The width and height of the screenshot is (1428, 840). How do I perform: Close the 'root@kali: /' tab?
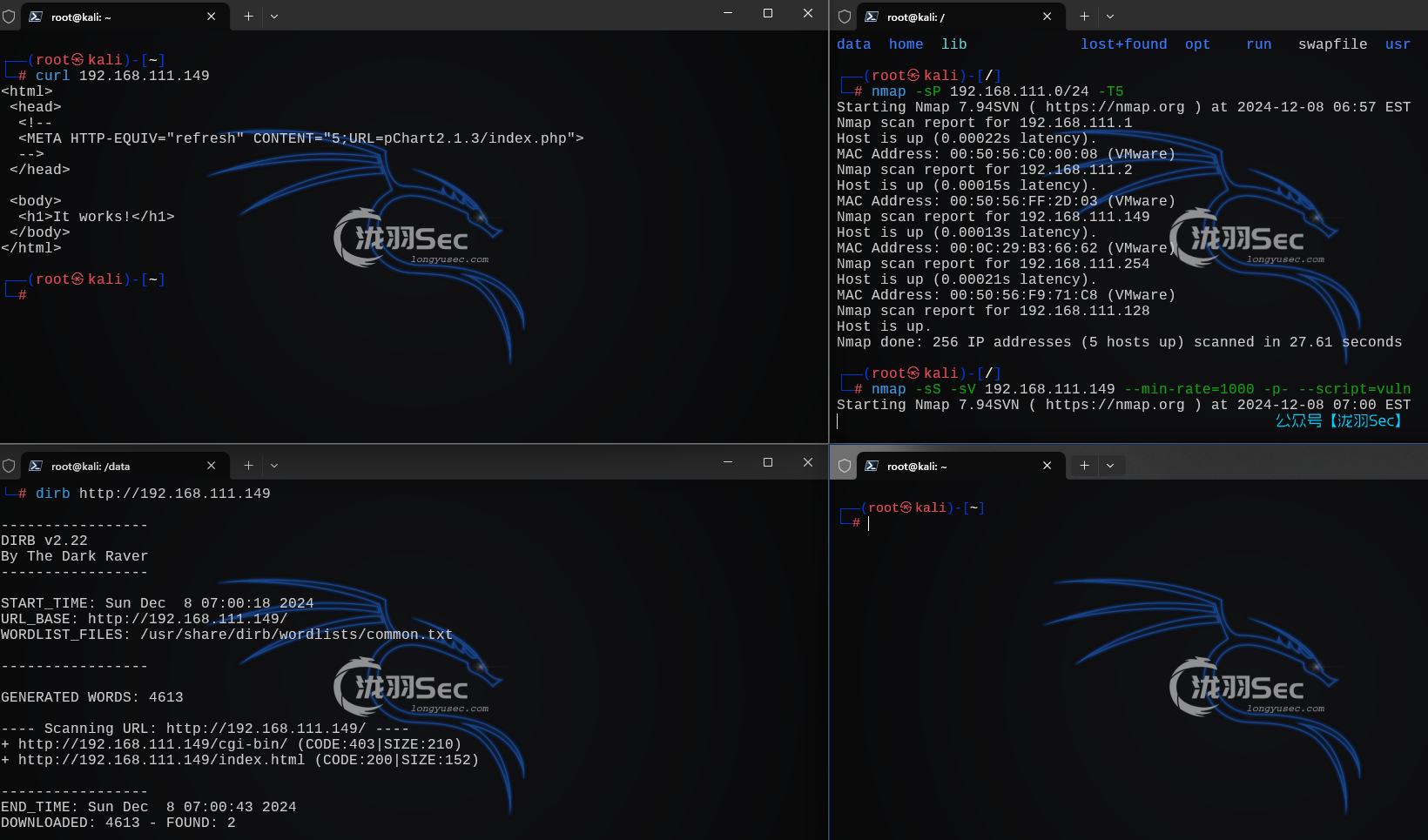point(1047,17)
